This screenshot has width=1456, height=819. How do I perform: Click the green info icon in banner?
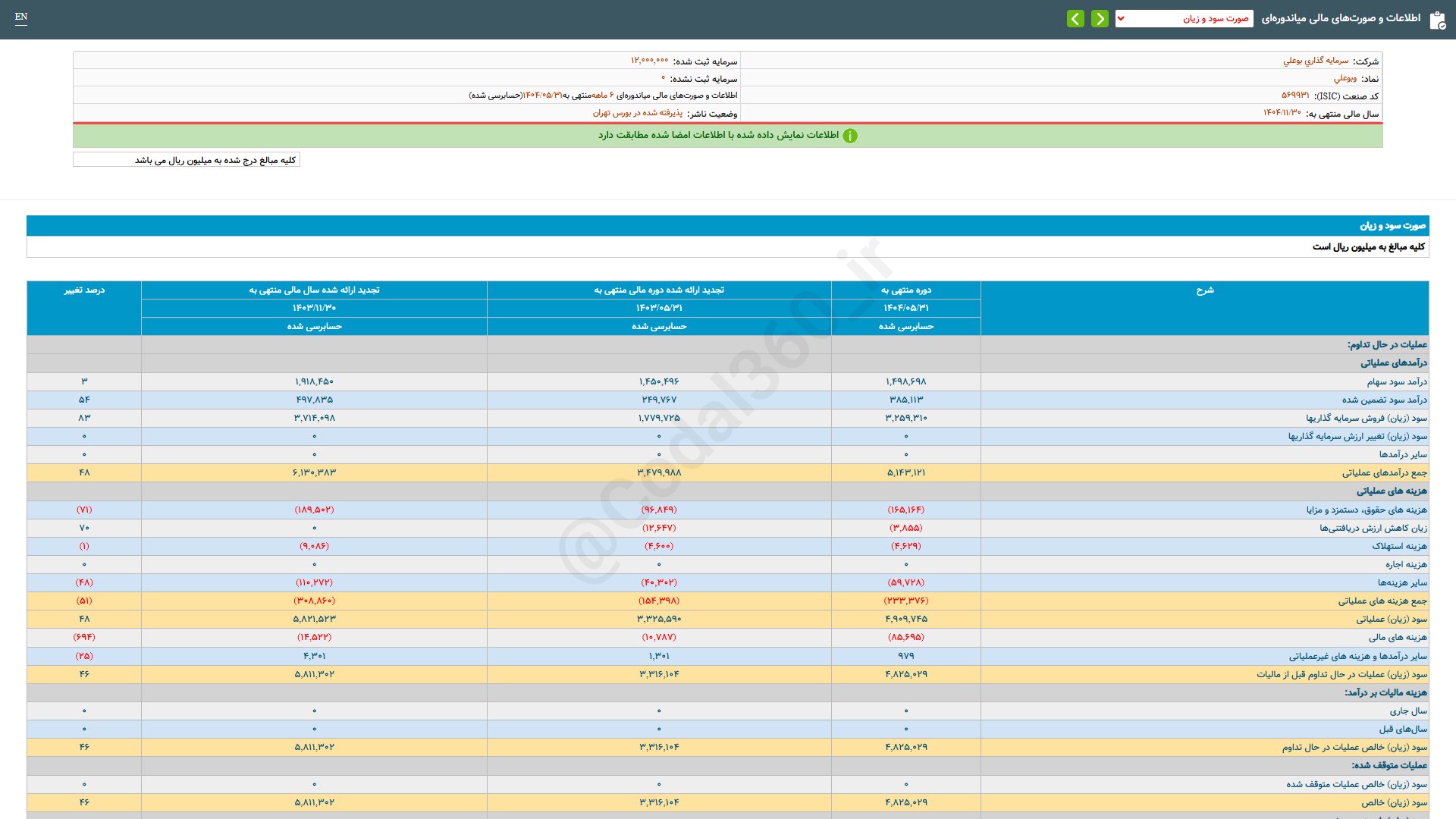(x=850, y=136)
